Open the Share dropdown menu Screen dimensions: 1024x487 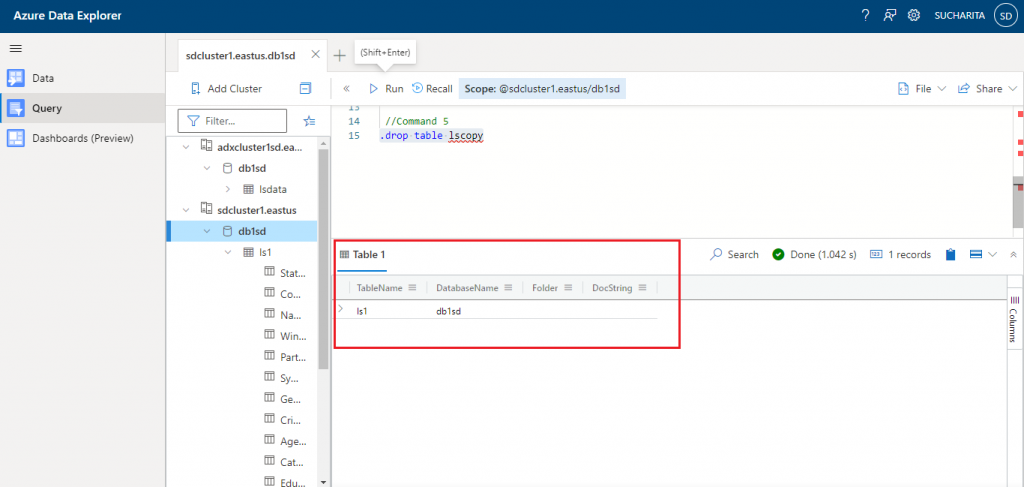point(987,89)
